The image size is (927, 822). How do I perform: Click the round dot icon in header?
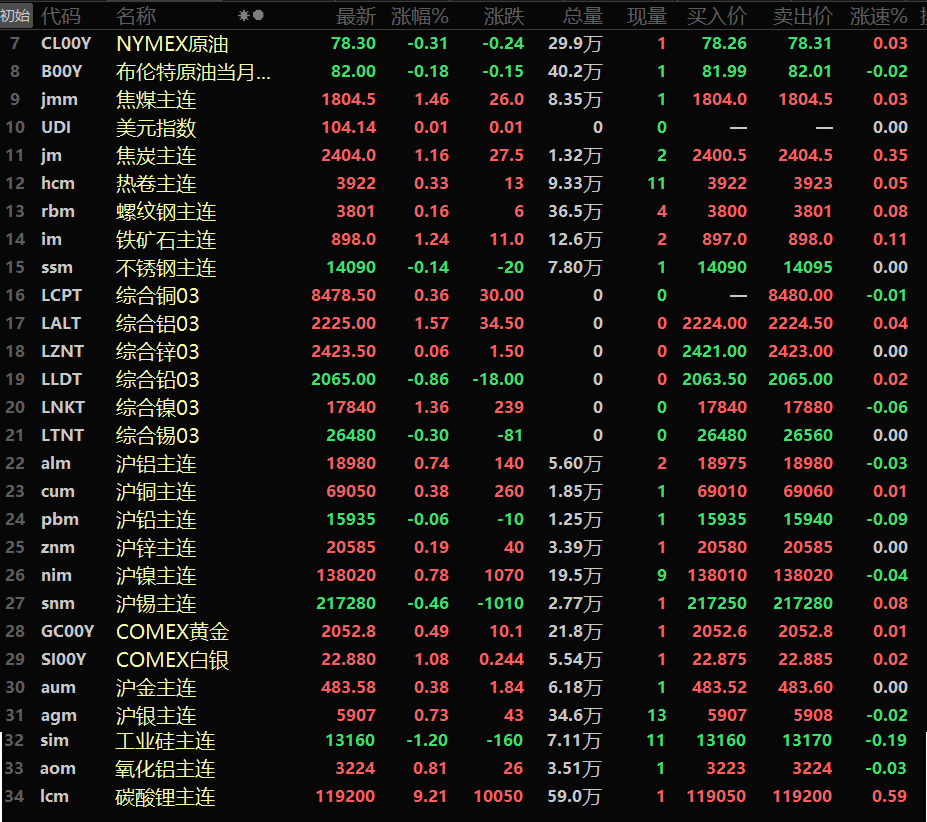coord(259,16)
